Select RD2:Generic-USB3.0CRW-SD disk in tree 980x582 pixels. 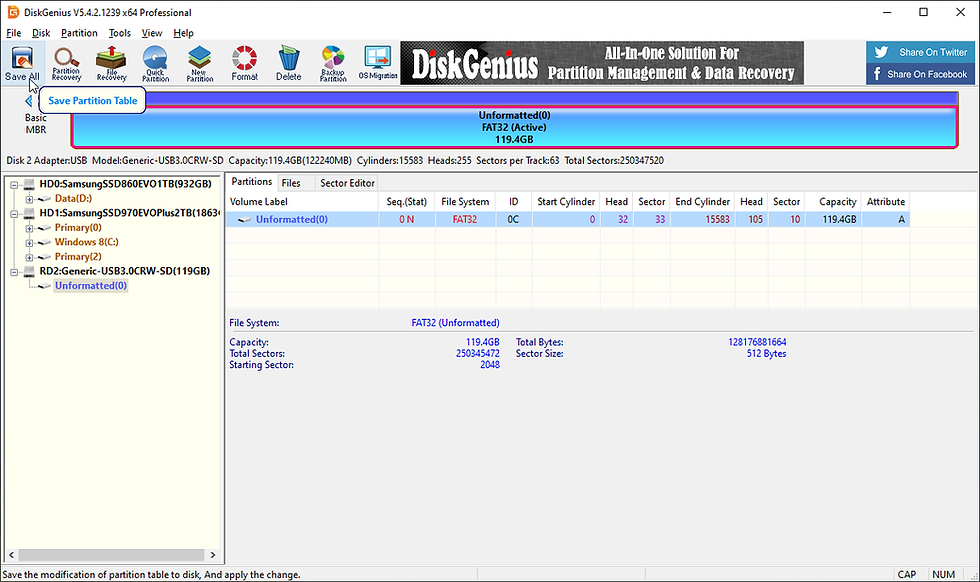pyautogui.click(x=124, y=271)
